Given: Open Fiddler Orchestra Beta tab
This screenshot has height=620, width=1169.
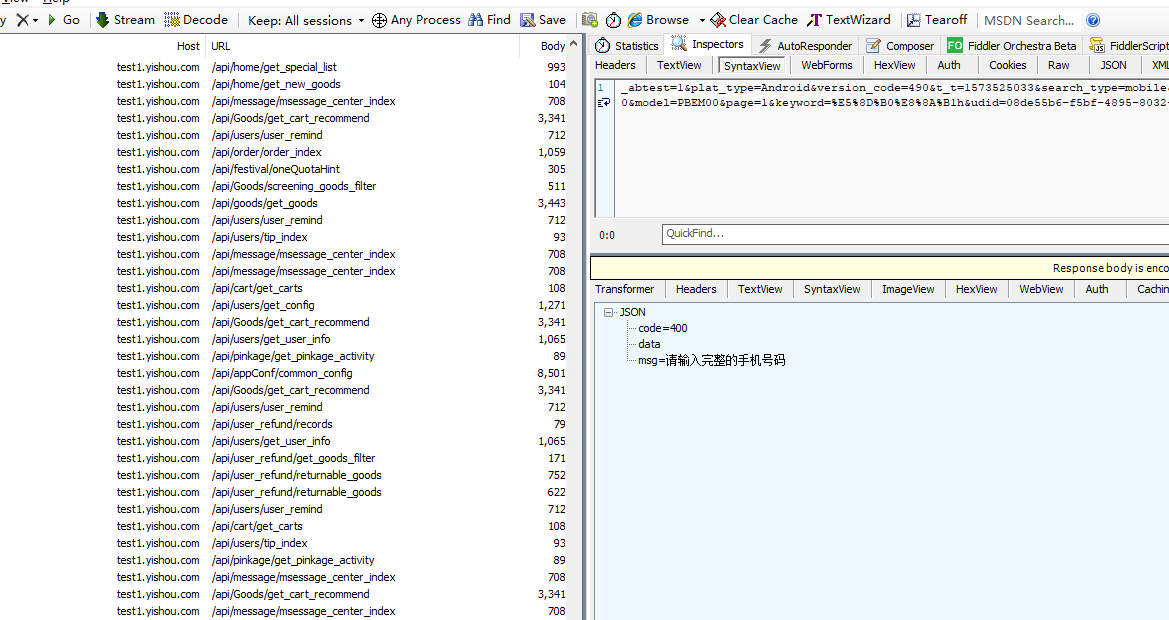Looking at the screenshot, I should pos(1012,45).
